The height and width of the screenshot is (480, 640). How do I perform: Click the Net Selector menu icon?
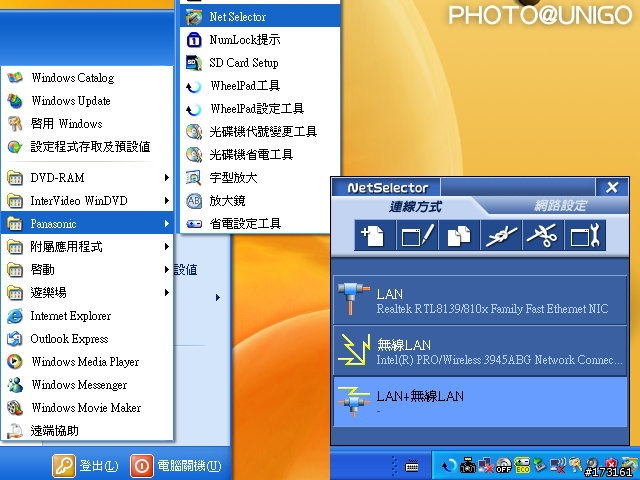(194, 17)
